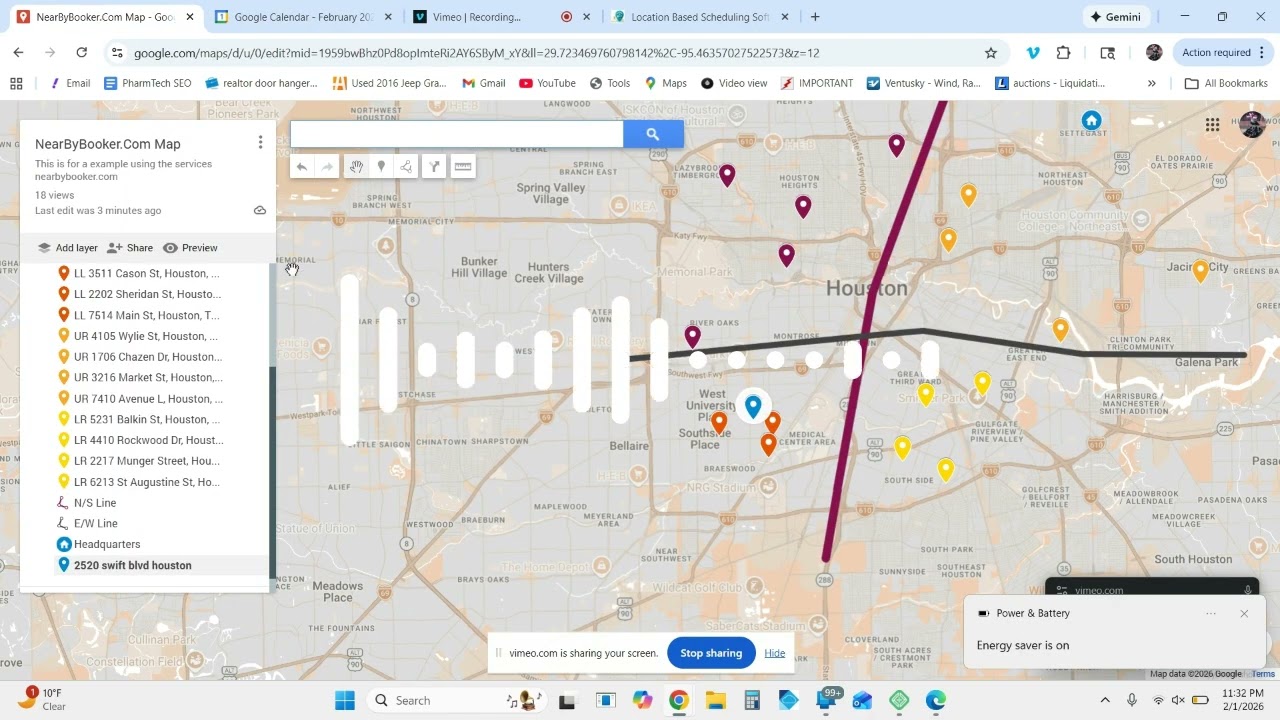This screenshot has height=720, width=1280.
Task: Open File Explorer from the taskbar
Action: click(x=715, y=700)
